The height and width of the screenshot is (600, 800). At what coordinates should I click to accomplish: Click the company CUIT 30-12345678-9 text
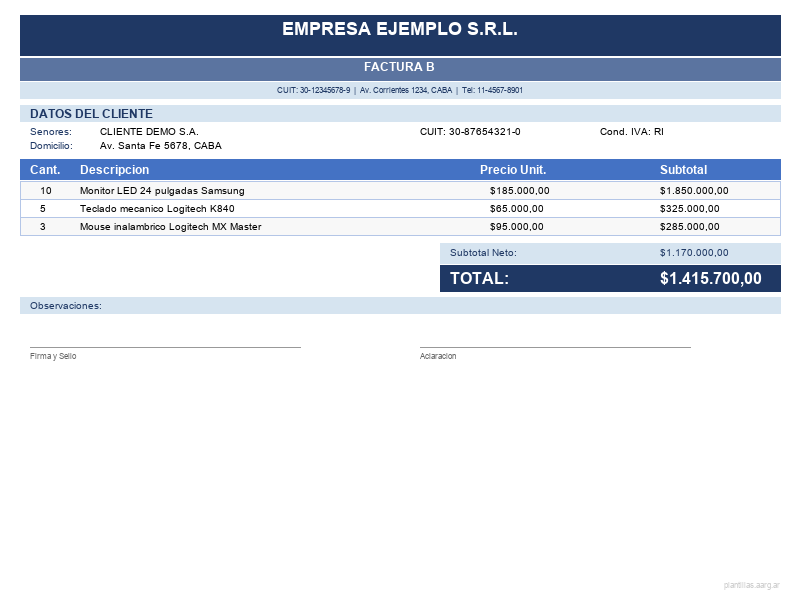tap(313, 90)
